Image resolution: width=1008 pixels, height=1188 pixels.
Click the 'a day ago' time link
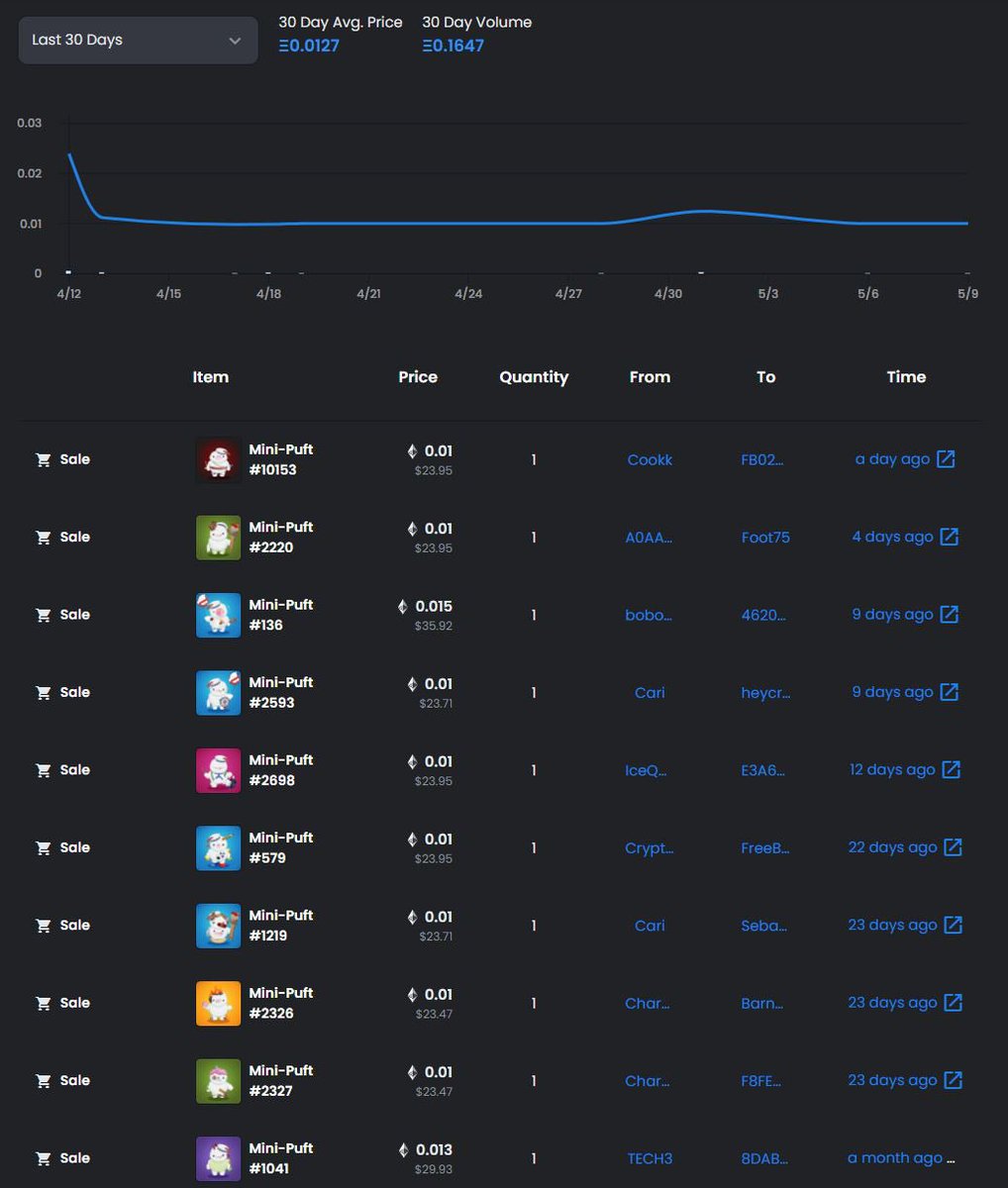892,459
